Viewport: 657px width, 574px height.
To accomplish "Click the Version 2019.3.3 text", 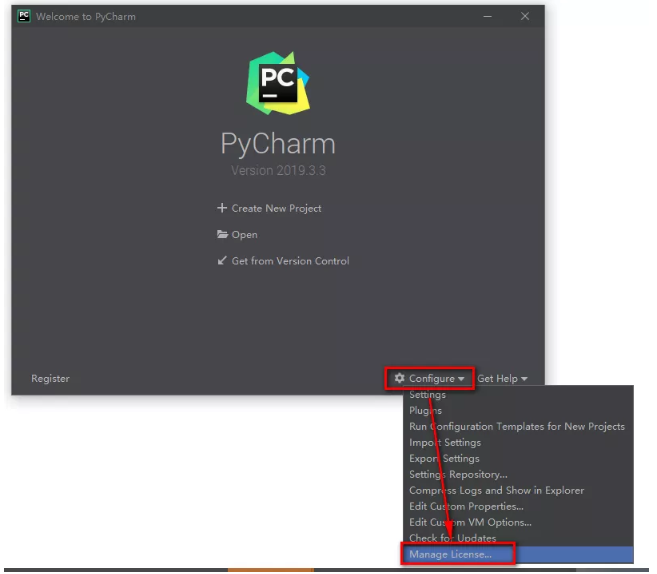I will point(278,171).
